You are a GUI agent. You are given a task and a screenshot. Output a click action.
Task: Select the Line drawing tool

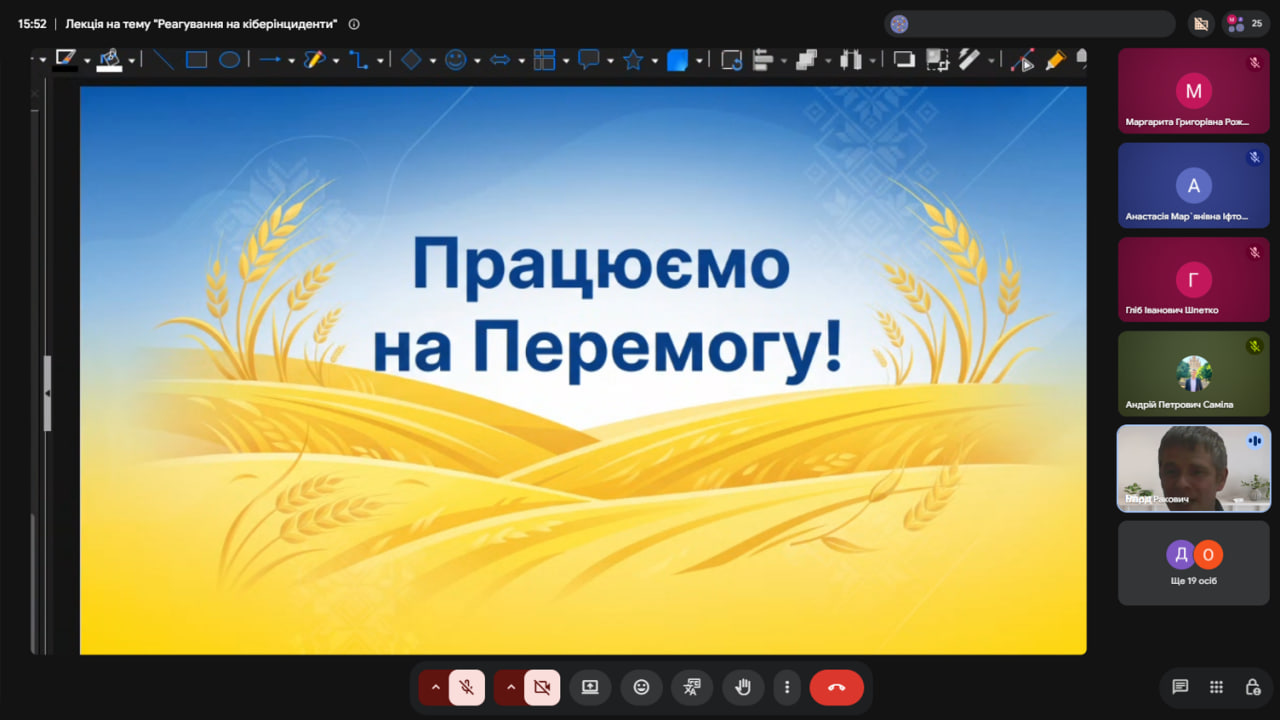coord(163,60)
